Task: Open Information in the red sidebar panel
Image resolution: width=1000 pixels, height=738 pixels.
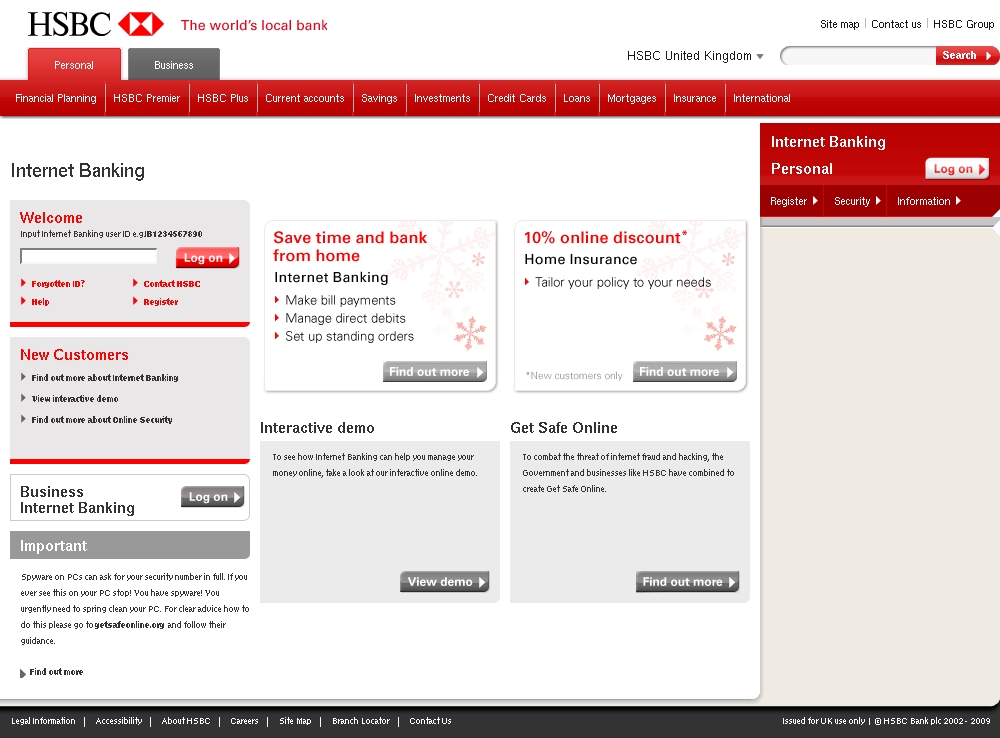Action: click(x=929, y=201)
